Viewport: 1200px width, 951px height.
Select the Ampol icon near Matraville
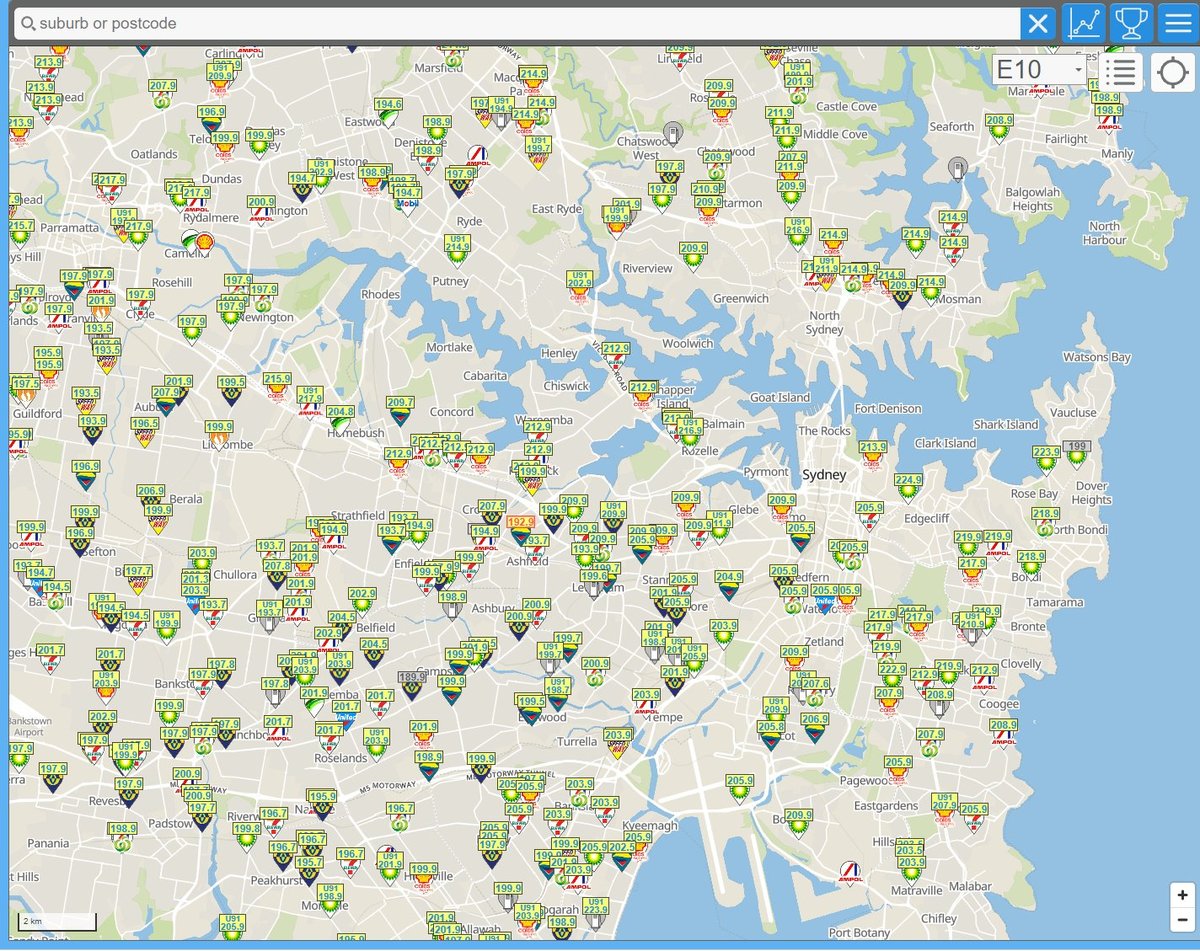pos(851,871)
